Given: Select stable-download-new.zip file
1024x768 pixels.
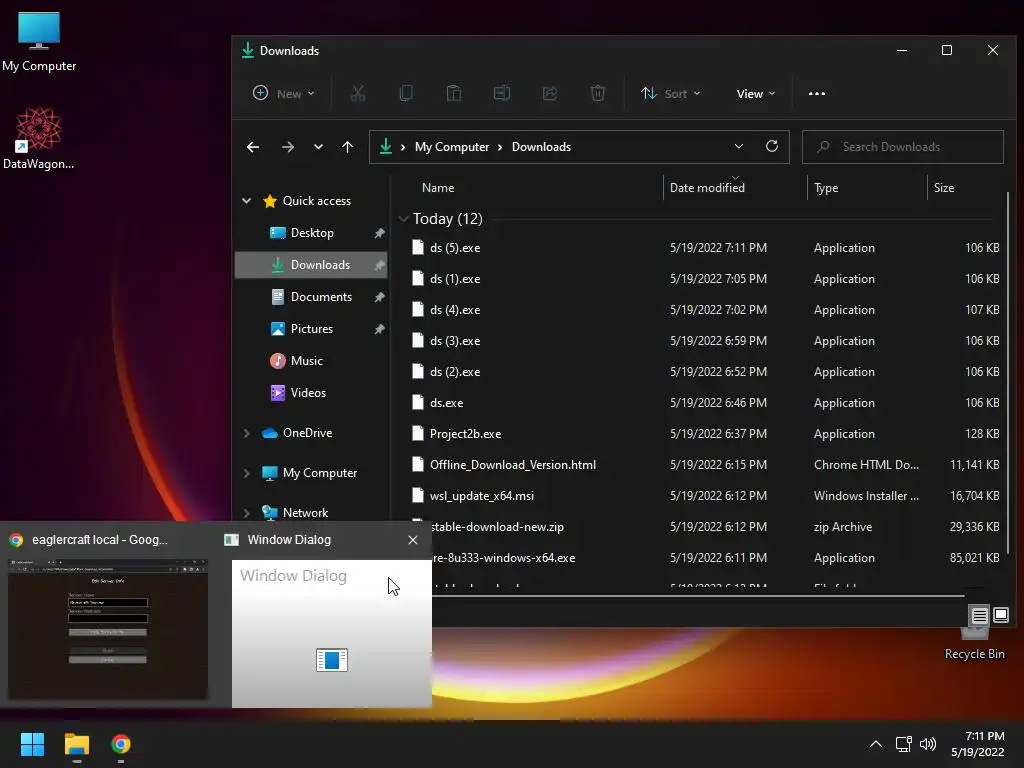Looking at the screenshot, I should pos(717,526).
